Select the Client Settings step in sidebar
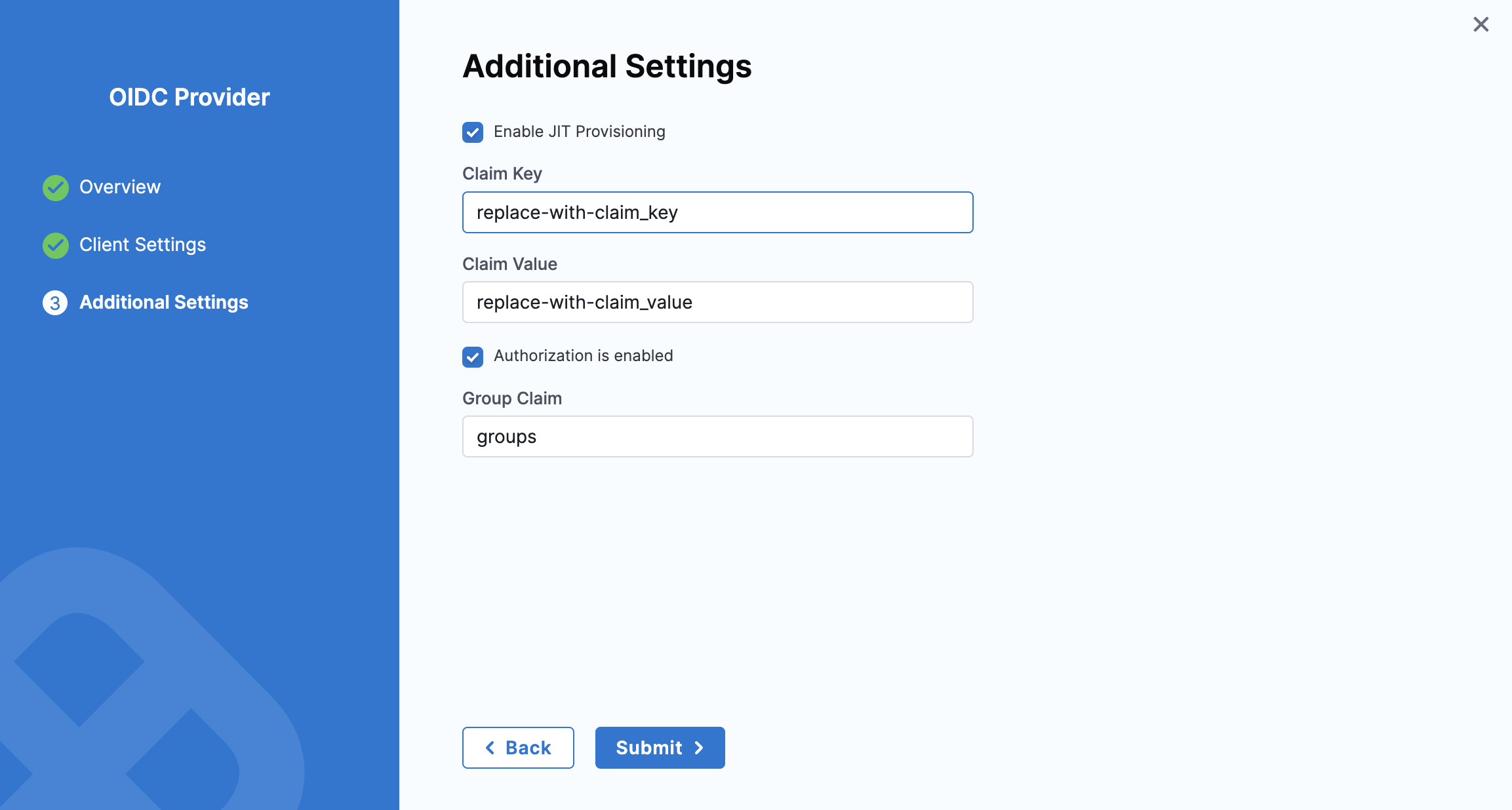Image resolution: width=1512 pixels, height=810 pixels. [142, 245]
